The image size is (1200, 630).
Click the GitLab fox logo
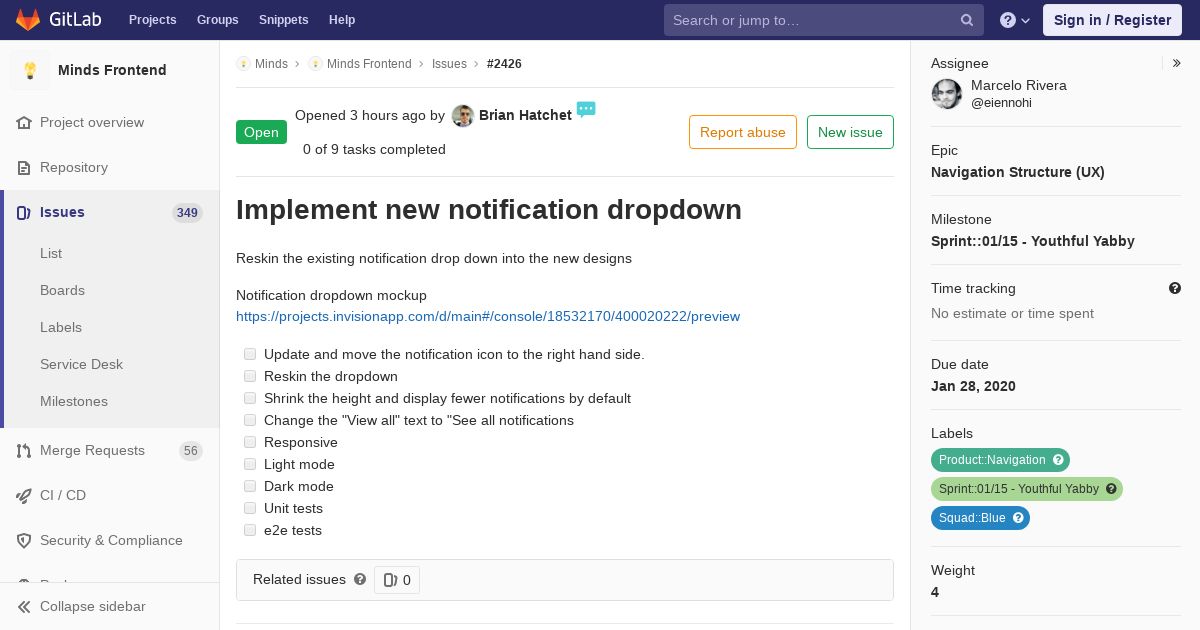pos(28,19)
